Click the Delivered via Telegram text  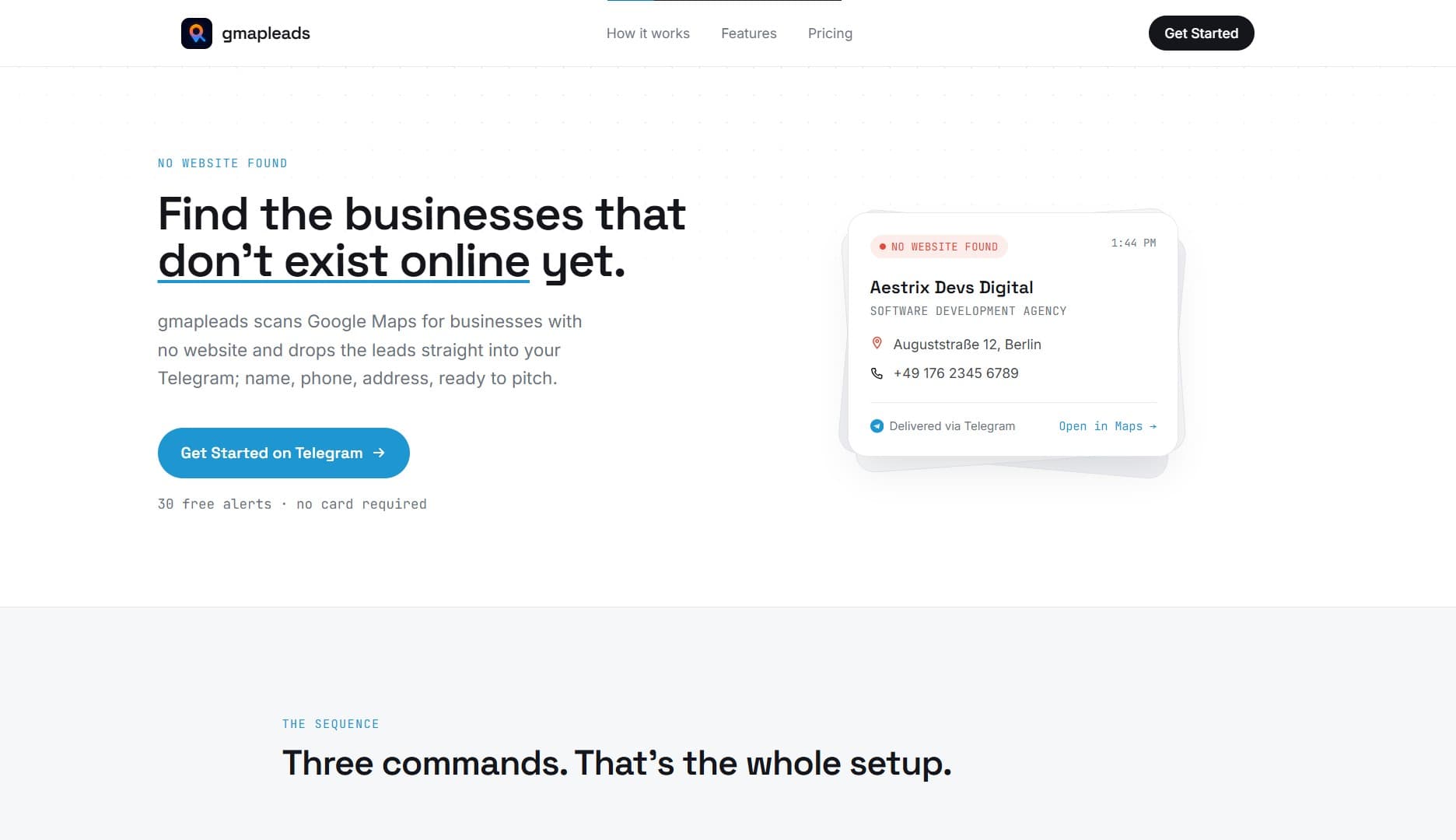click(952, 426)
